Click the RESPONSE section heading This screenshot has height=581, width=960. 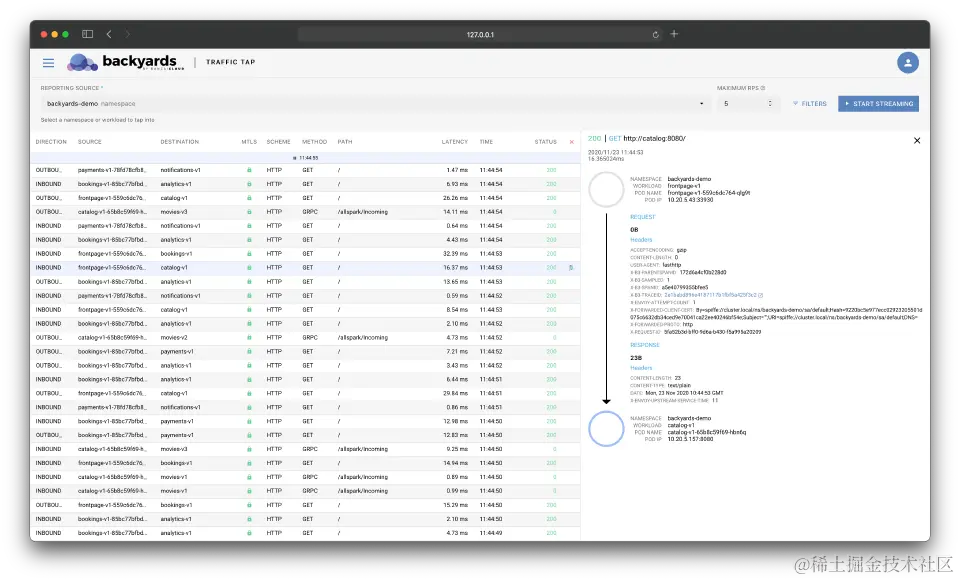[x=645, y=345]
